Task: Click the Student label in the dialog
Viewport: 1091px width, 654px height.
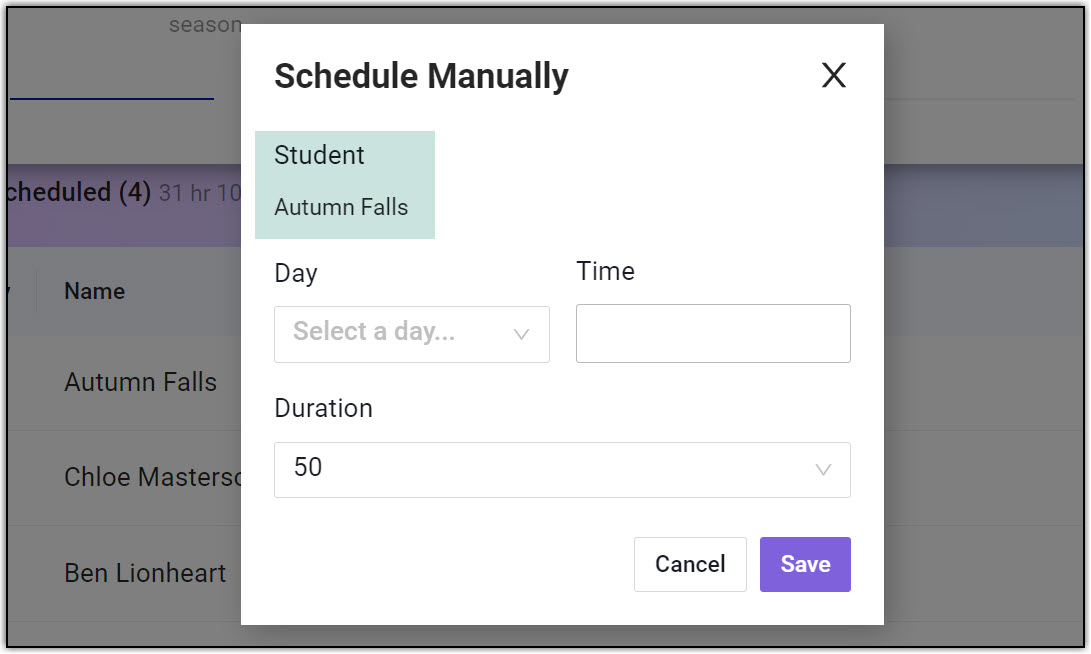Action: coord(319,155)
